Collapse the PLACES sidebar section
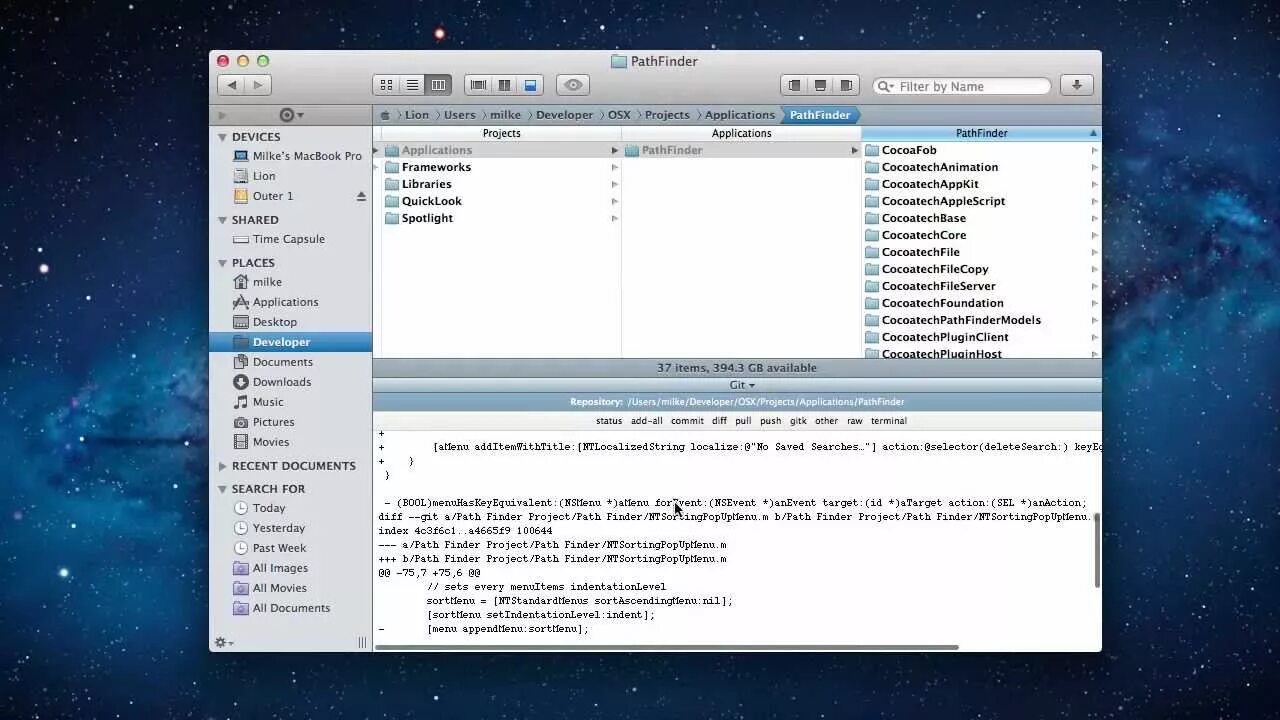1280x720 pixels. tap(222, 263)
